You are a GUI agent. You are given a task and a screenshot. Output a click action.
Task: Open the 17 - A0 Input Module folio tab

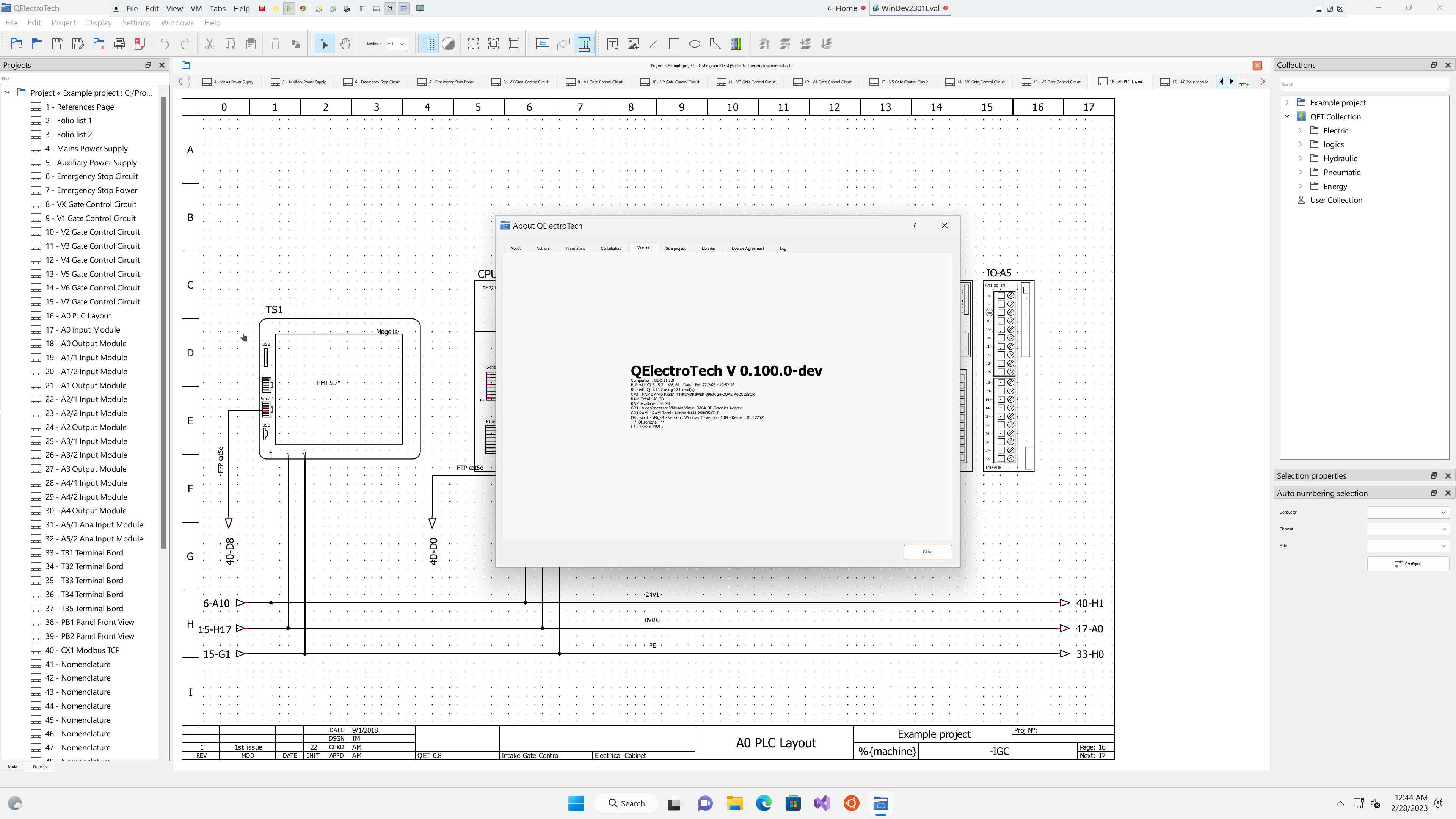(x=1184, y=82)
